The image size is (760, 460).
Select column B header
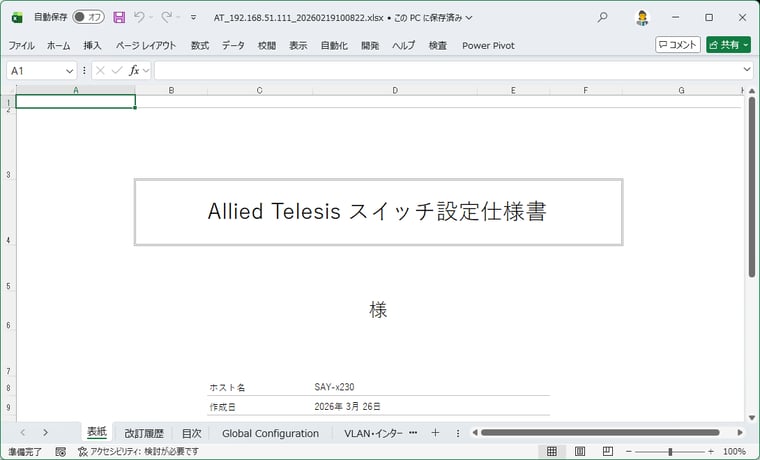coord(171,90)
